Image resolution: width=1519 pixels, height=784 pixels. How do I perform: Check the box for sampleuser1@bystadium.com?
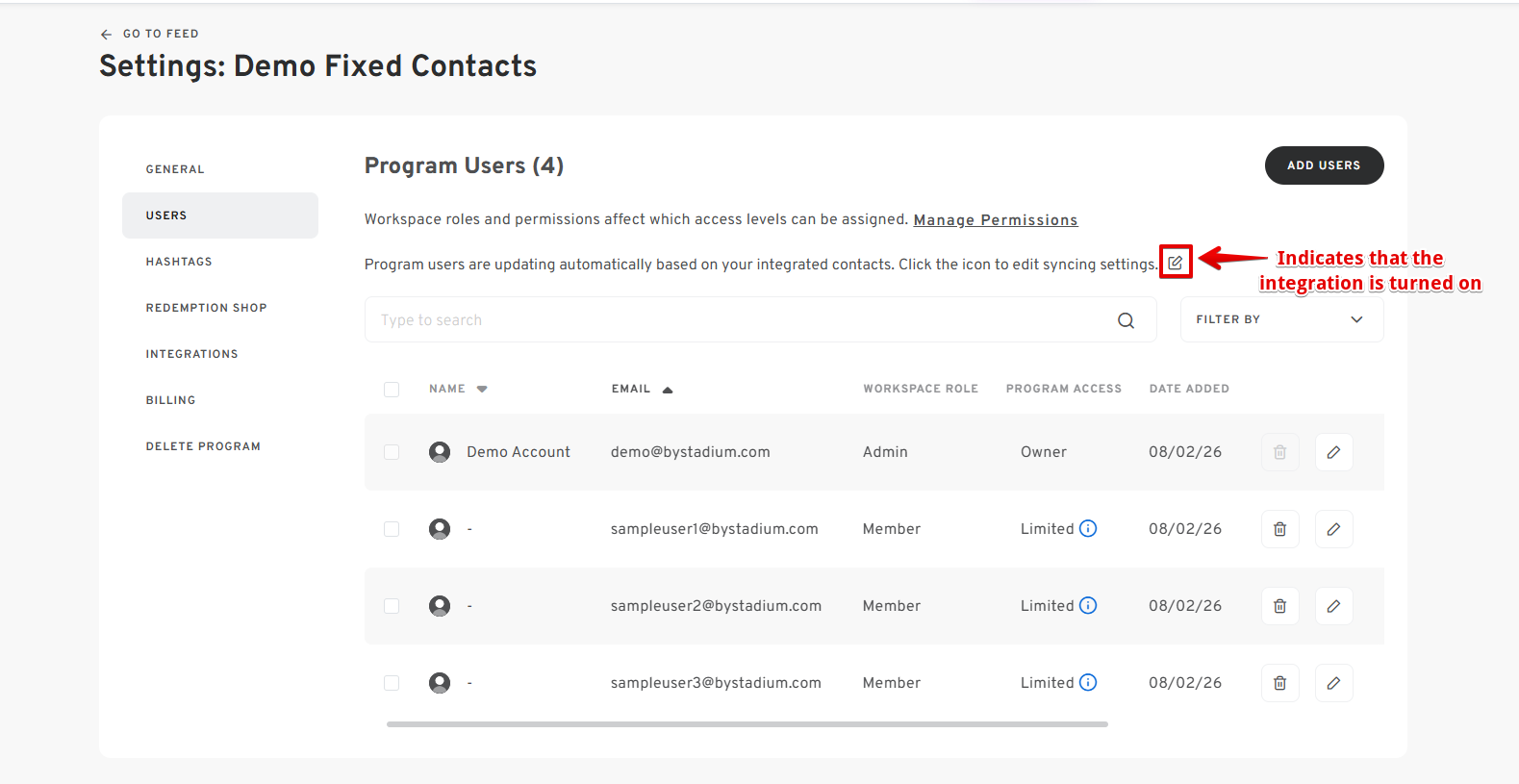pyautogui.click(x=392, y=529)
